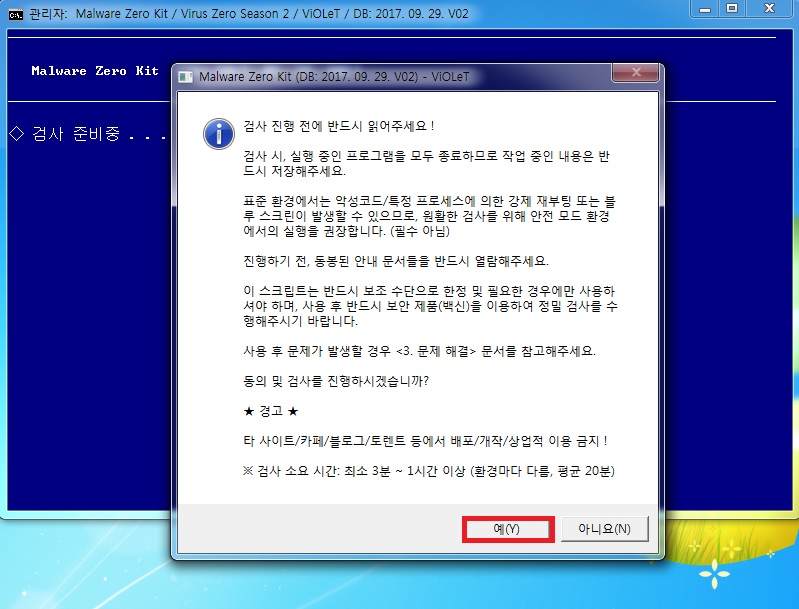The width and height of the screenshot is (799, 609).
Task: Click the dialog title 'Malware Zero Kit (DB: 2017. 09. 29. V02)'
Action: tap(308, 77)
